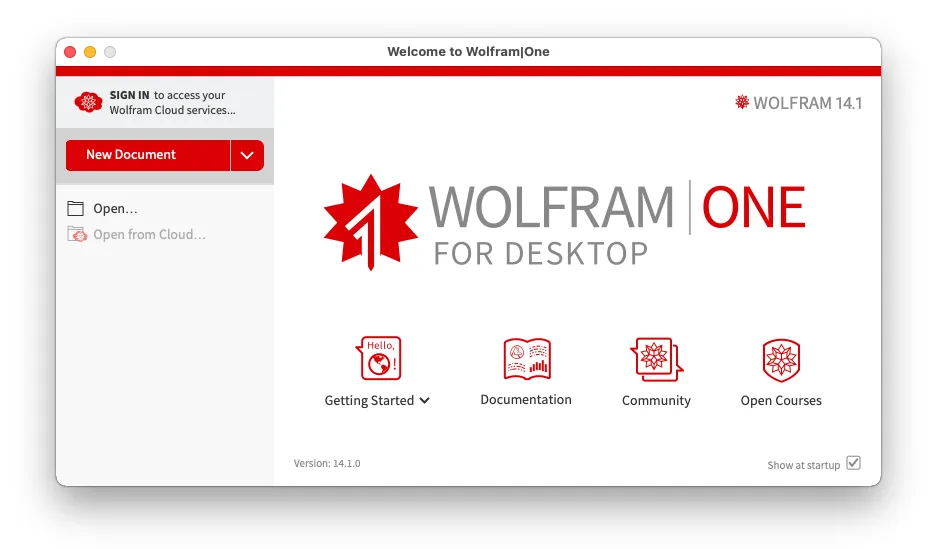This screenshot has width=937, height=549.
Task: Expand the Getting Started chevron
Action: pos(424,401)
